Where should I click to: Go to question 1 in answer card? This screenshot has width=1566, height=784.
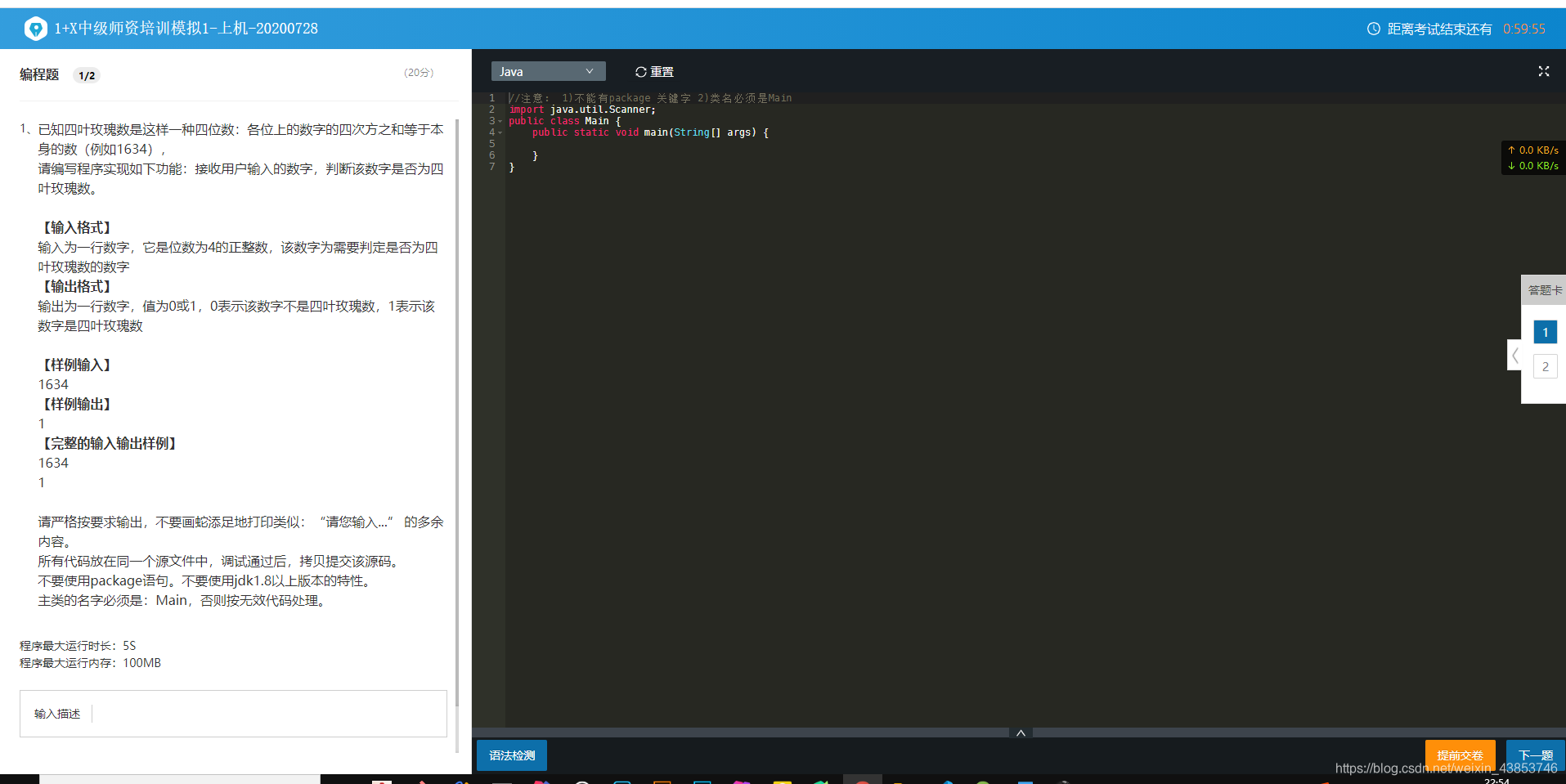tap(1545, 333)
